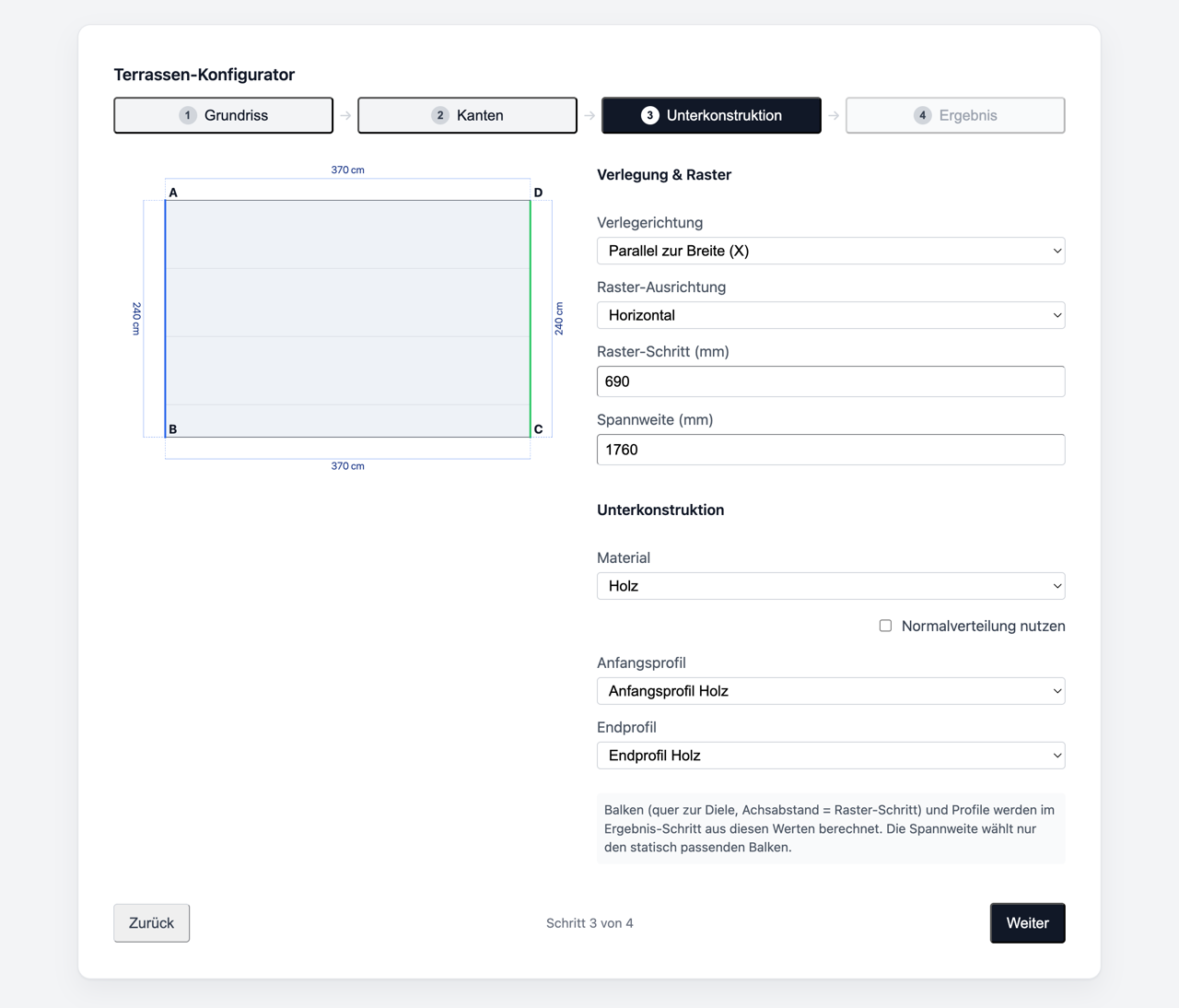The width and height of the screenshot is (1179, 1008).
Task: Click corner label C on the floor plan
Action: [539, 429]
